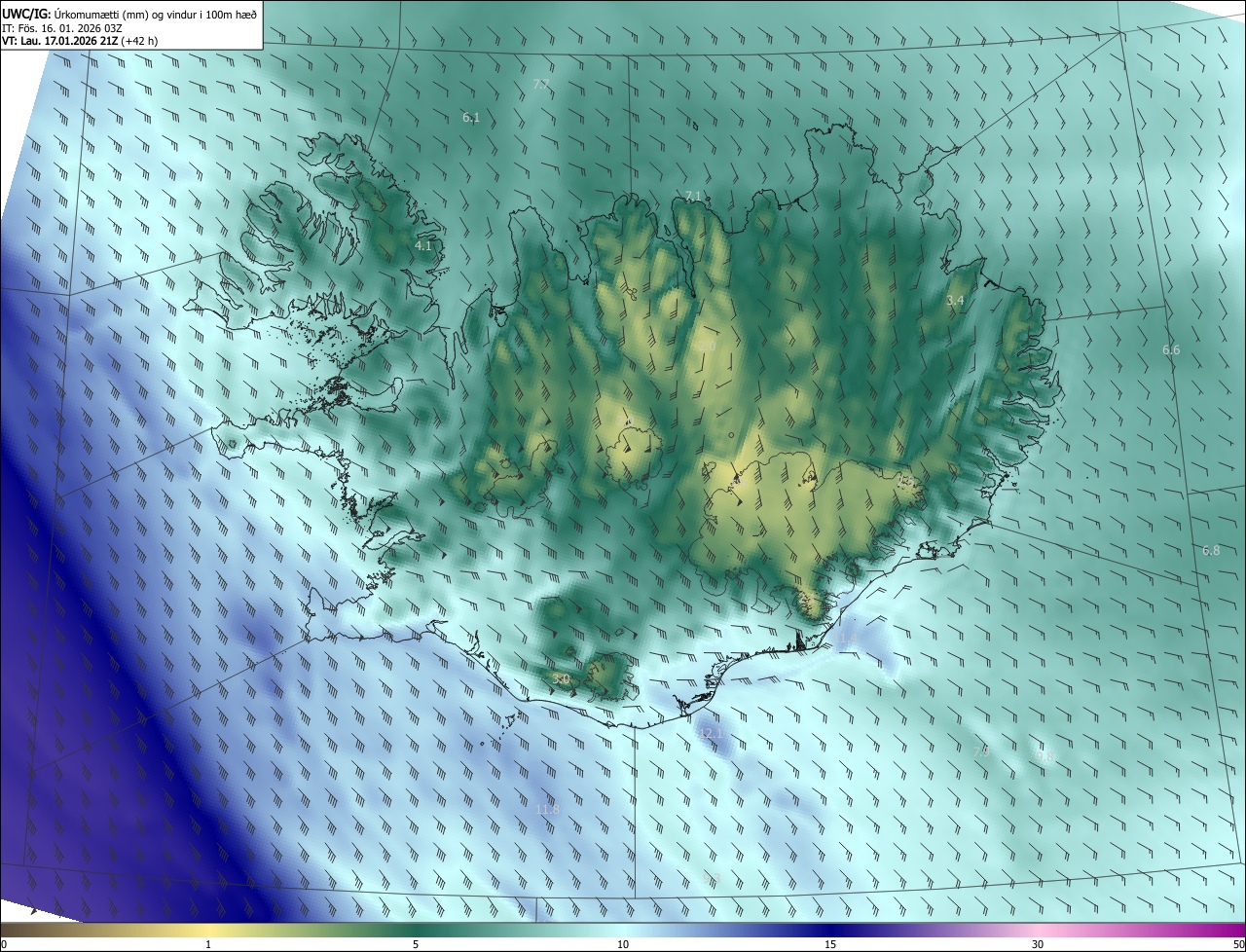Click the 7.7 value label on map
The height and width of the screenshot is (952, 1246).
pos(541,85)
